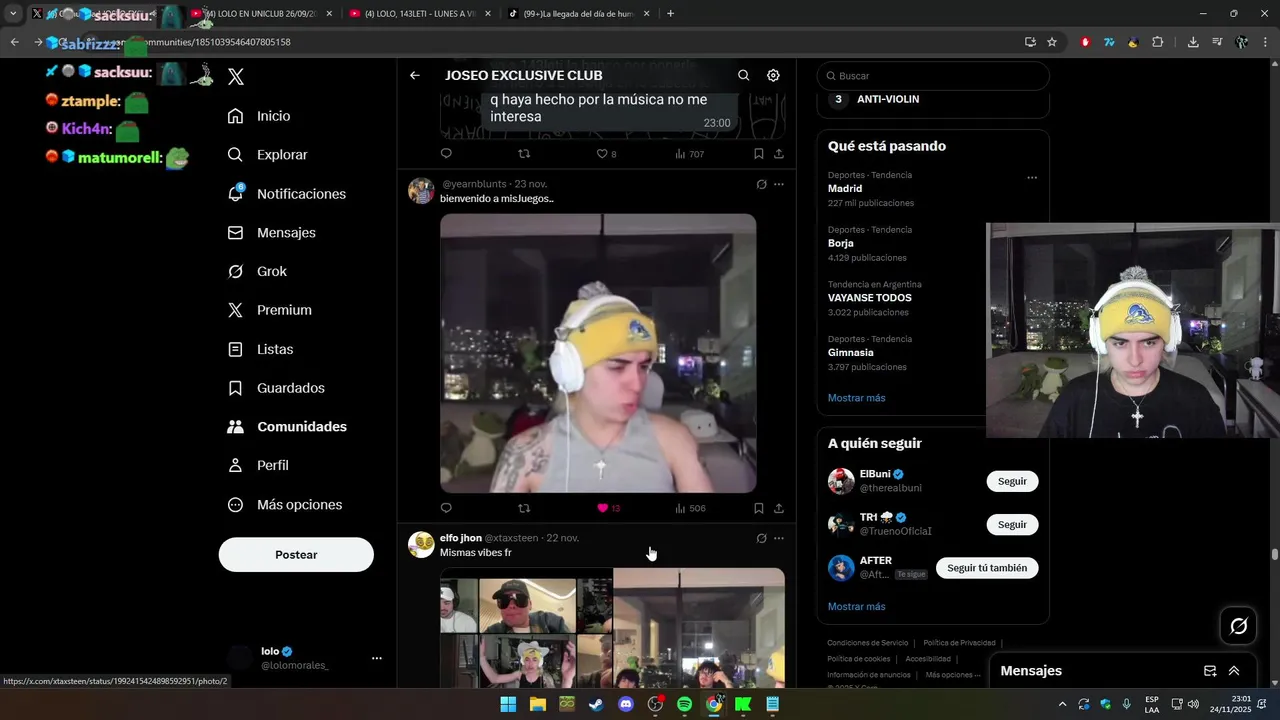1280x720 pixels.
Task: Open account menu dots next to lolo
Action: (x=377, y=658)
